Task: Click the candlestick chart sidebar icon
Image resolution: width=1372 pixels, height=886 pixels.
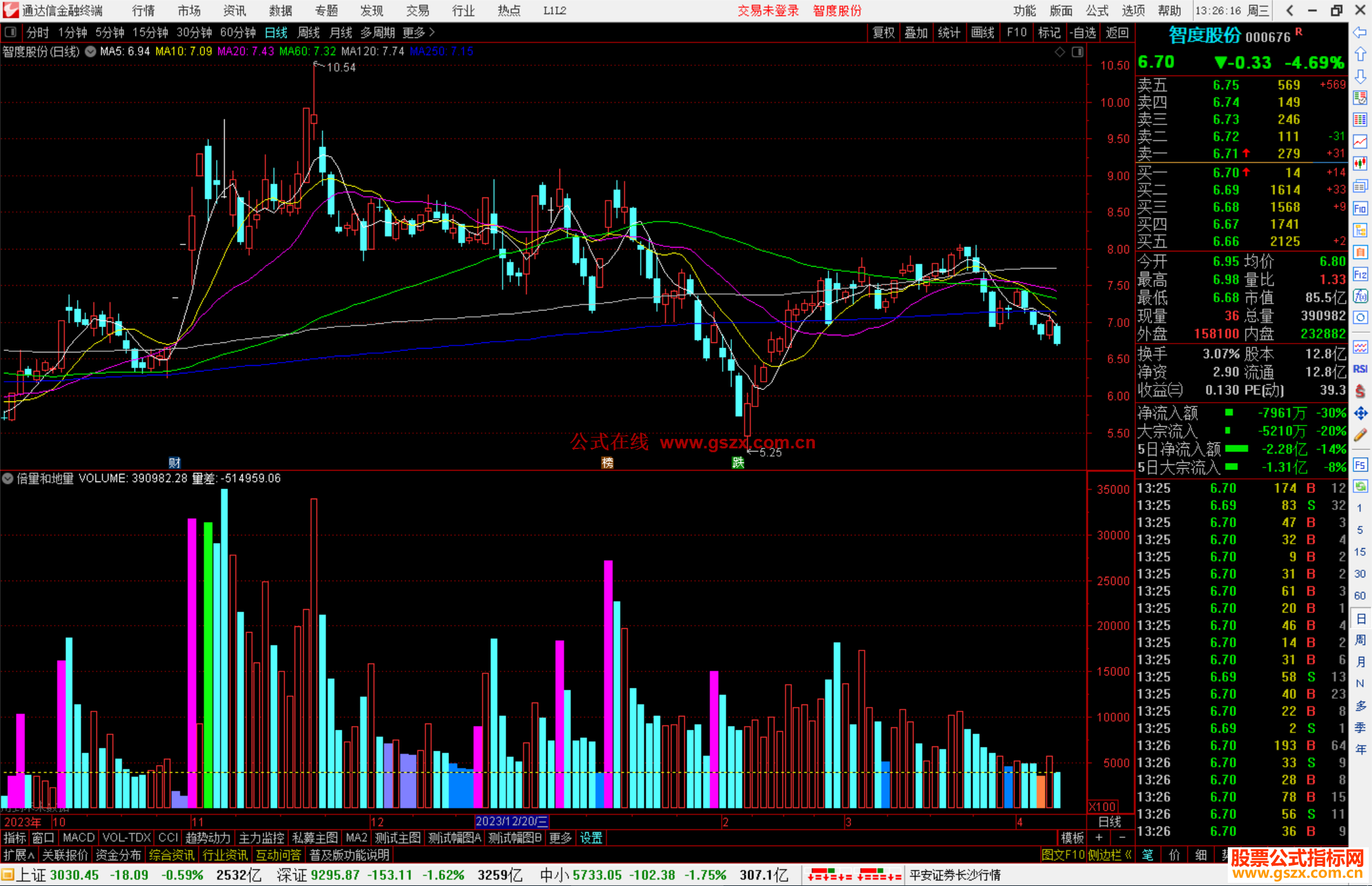Action: tap(1360, 163)
